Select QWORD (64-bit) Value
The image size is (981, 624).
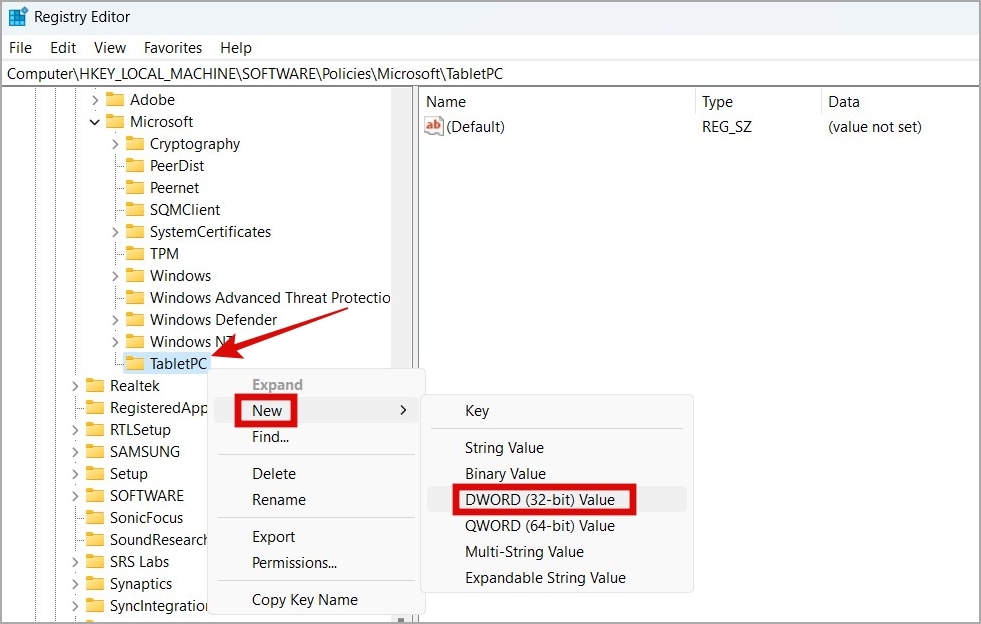[x=557, y=526]
